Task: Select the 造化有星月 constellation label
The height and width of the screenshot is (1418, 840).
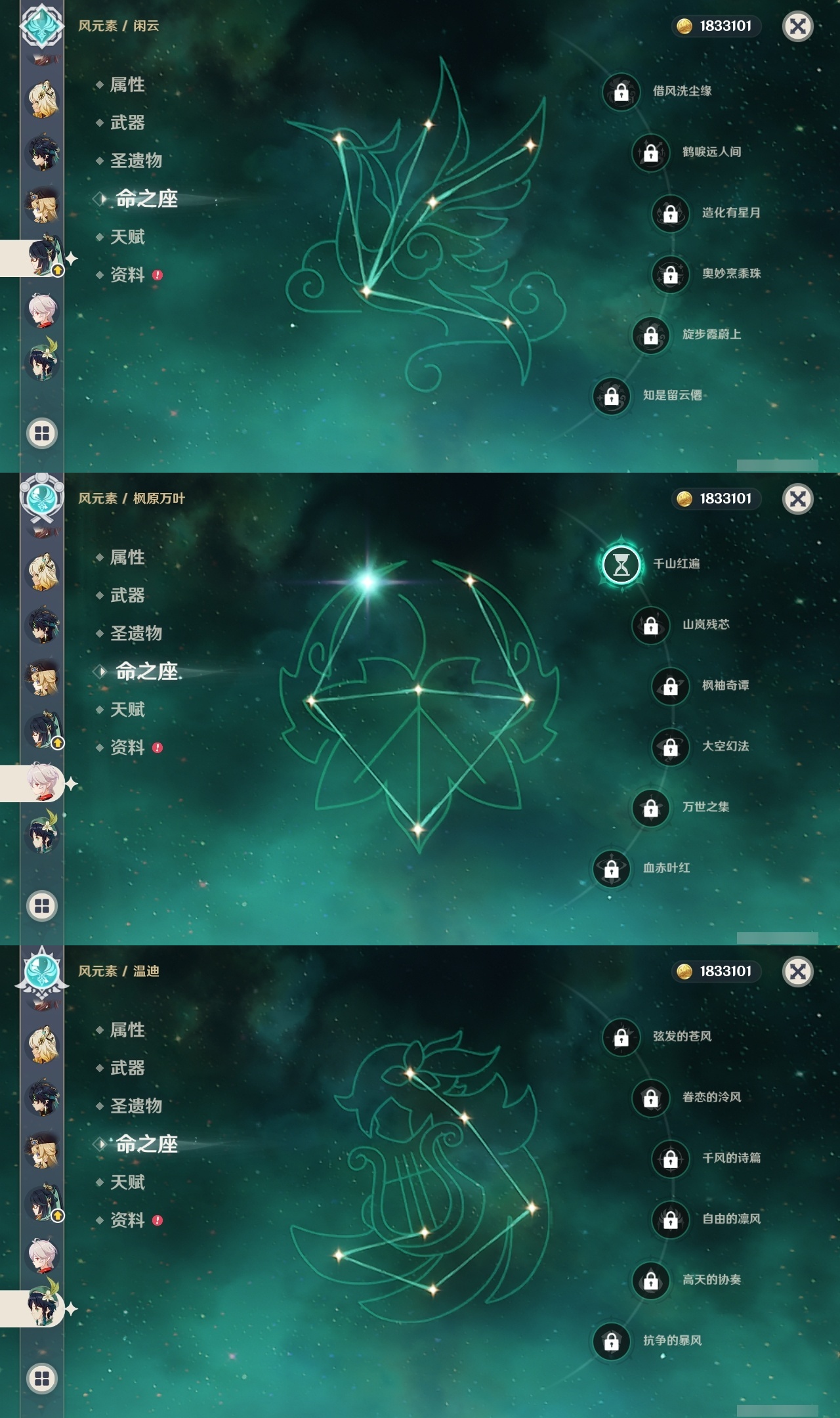Action: pos(731,213)
